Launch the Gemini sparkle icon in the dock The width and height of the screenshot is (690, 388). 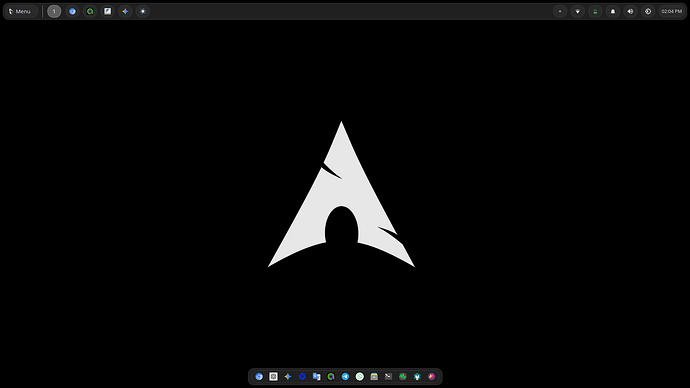click(x=288, y=377)
